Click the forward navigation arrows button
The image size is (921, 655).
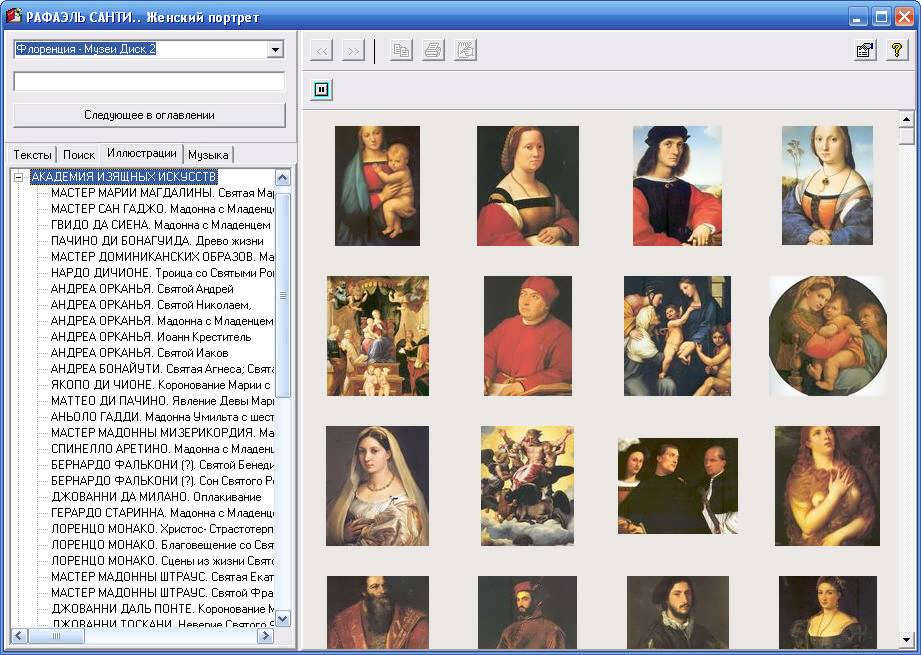click(x=352, y=51)
